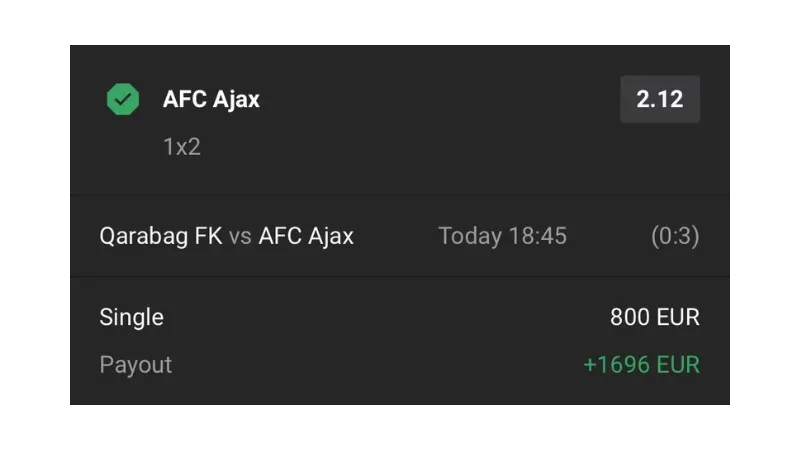Screen dimensions: 800x450
Task: Open AFC Ajax in the match row
Action: click(x=306, y=236)
